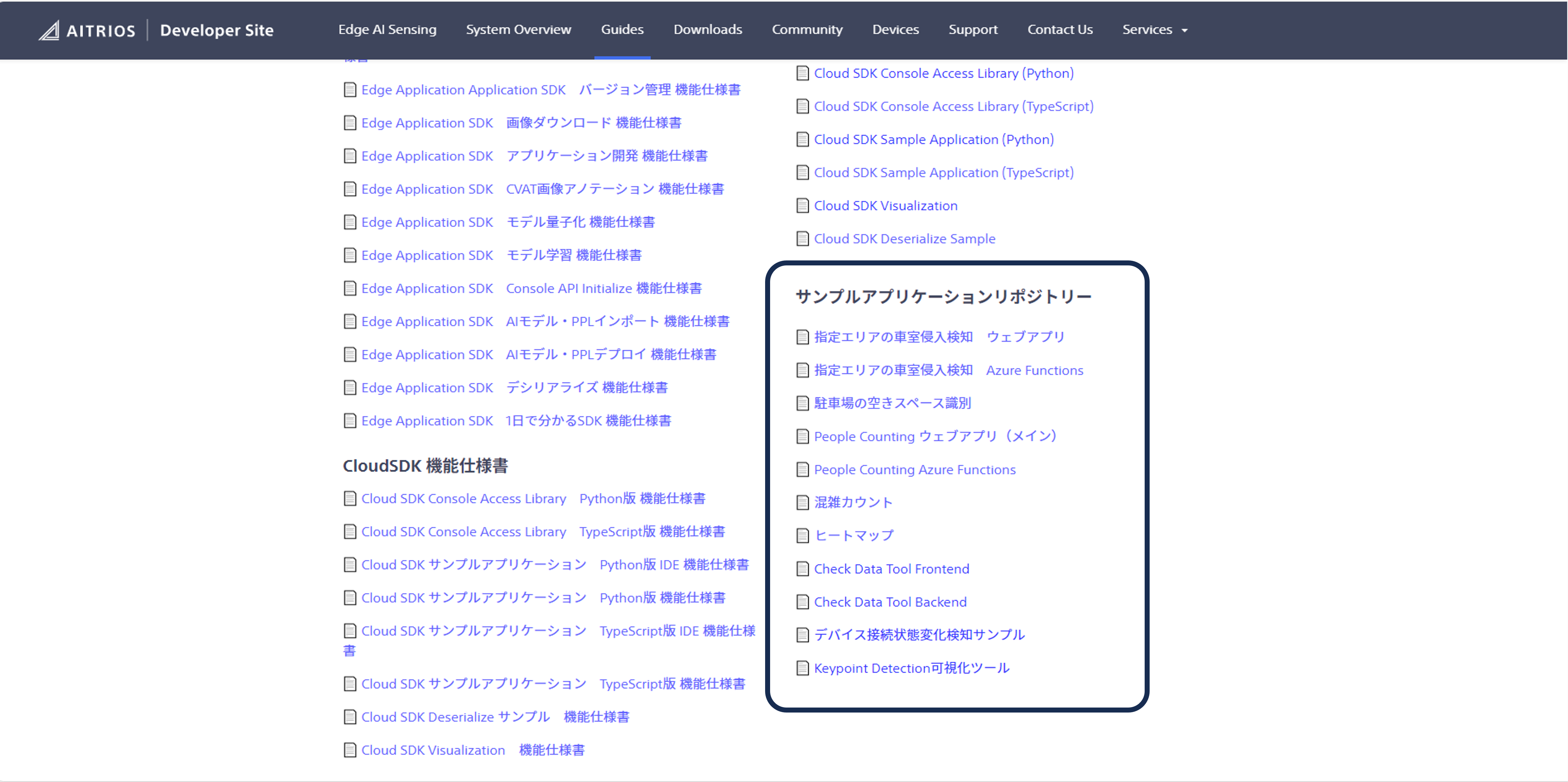Viewport: 1568px width, 782px height.
Task: Switch to the Edge AI Sensing section
Action: tap(387, 29)
